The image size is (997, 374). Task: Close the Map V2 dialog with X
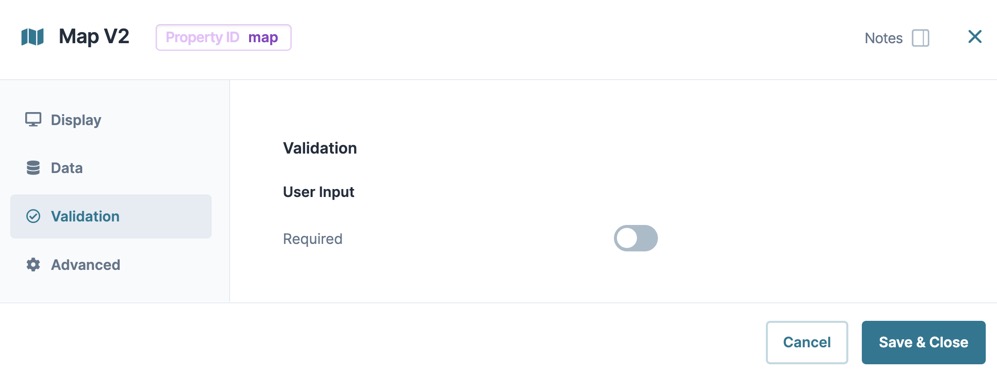click(975, 37)
